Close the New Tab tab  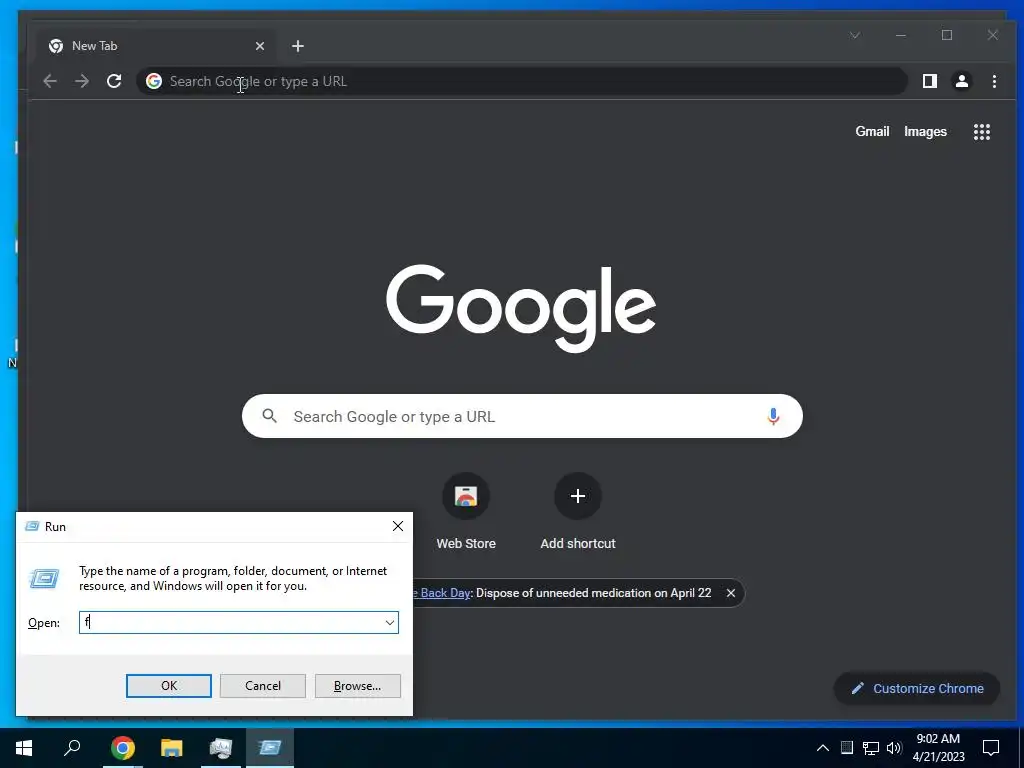260,46
